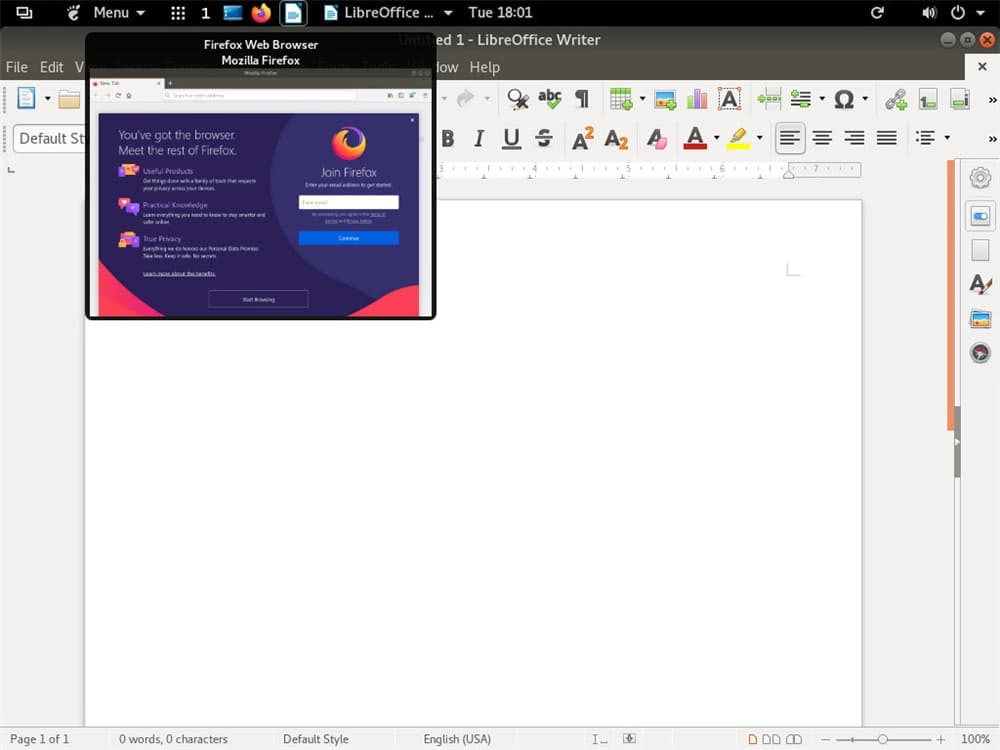
Task: Toggle Bold formatting
Action: tap(448, 138)
